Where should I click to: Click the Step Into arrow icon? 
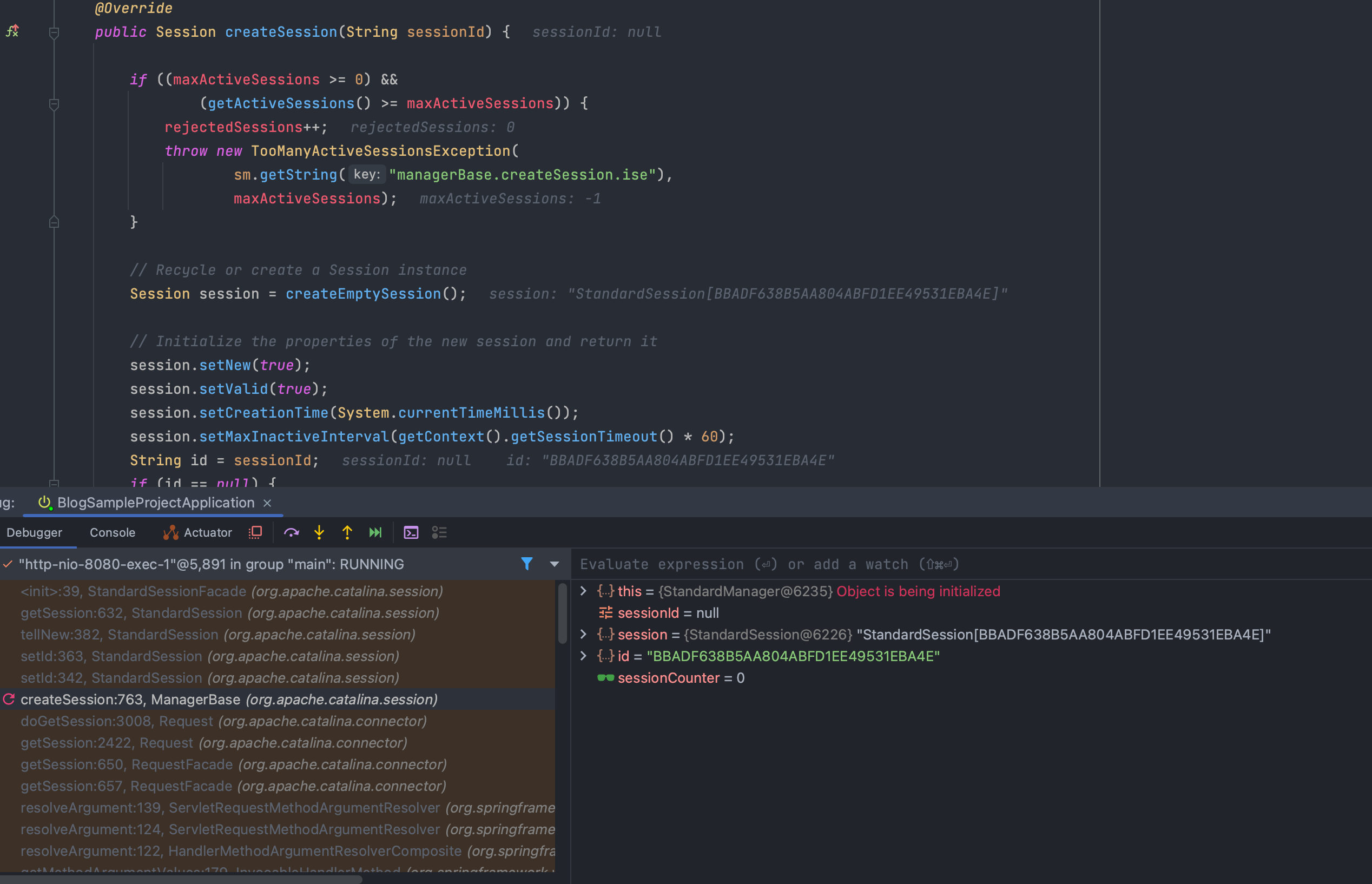click(319, 533)
